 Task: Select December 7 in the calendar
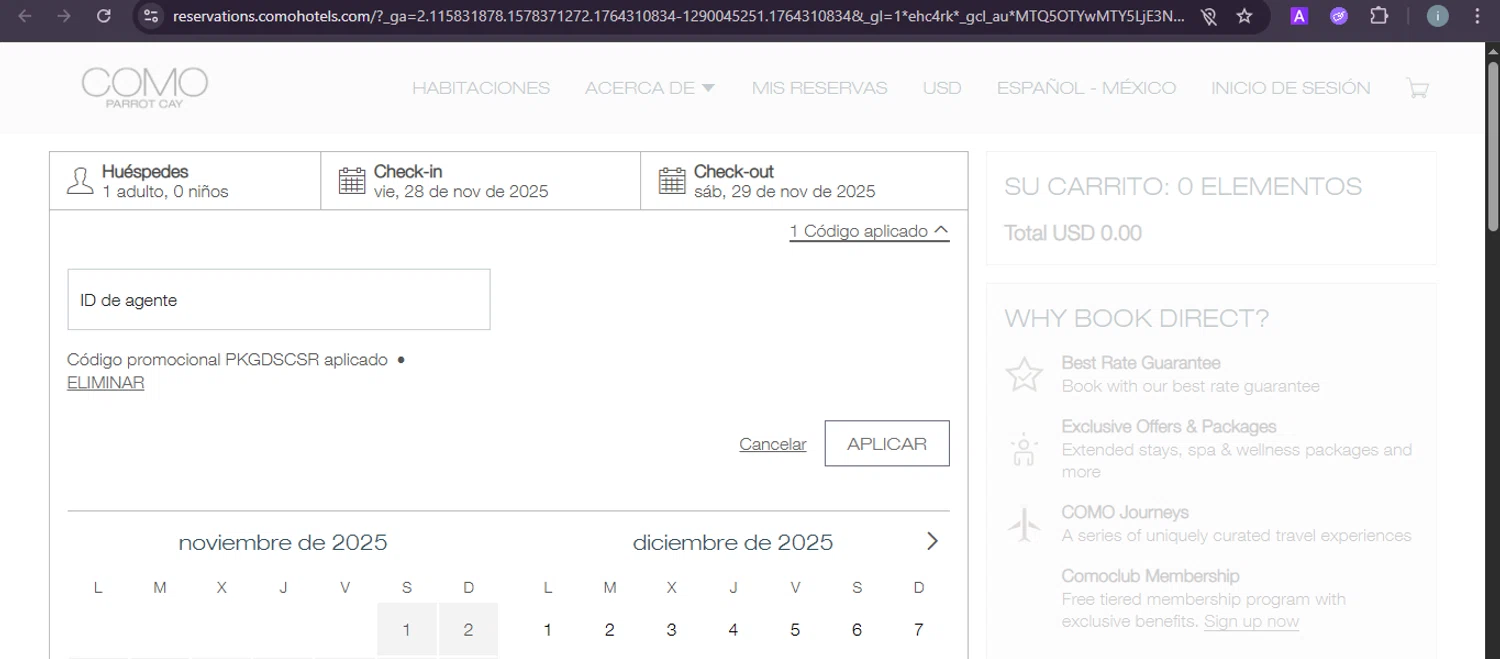[919, 630]
